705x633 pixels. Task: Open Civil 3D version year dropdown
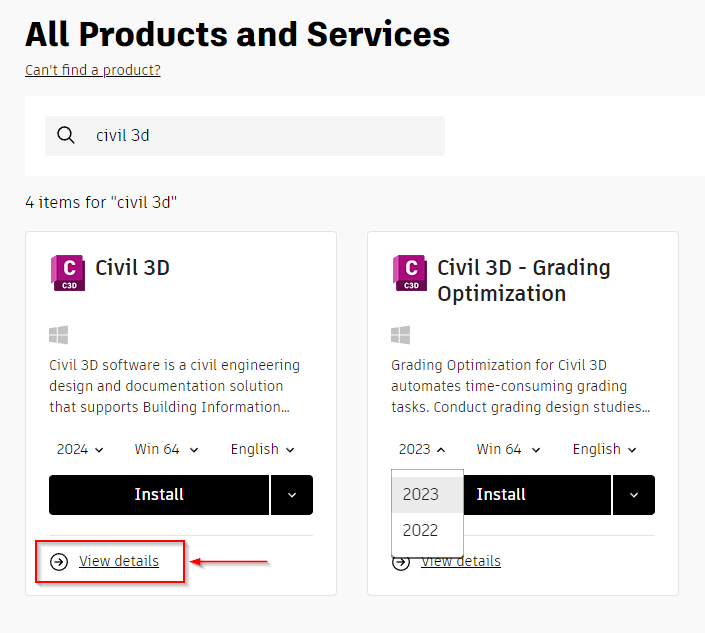pos(80,449)
